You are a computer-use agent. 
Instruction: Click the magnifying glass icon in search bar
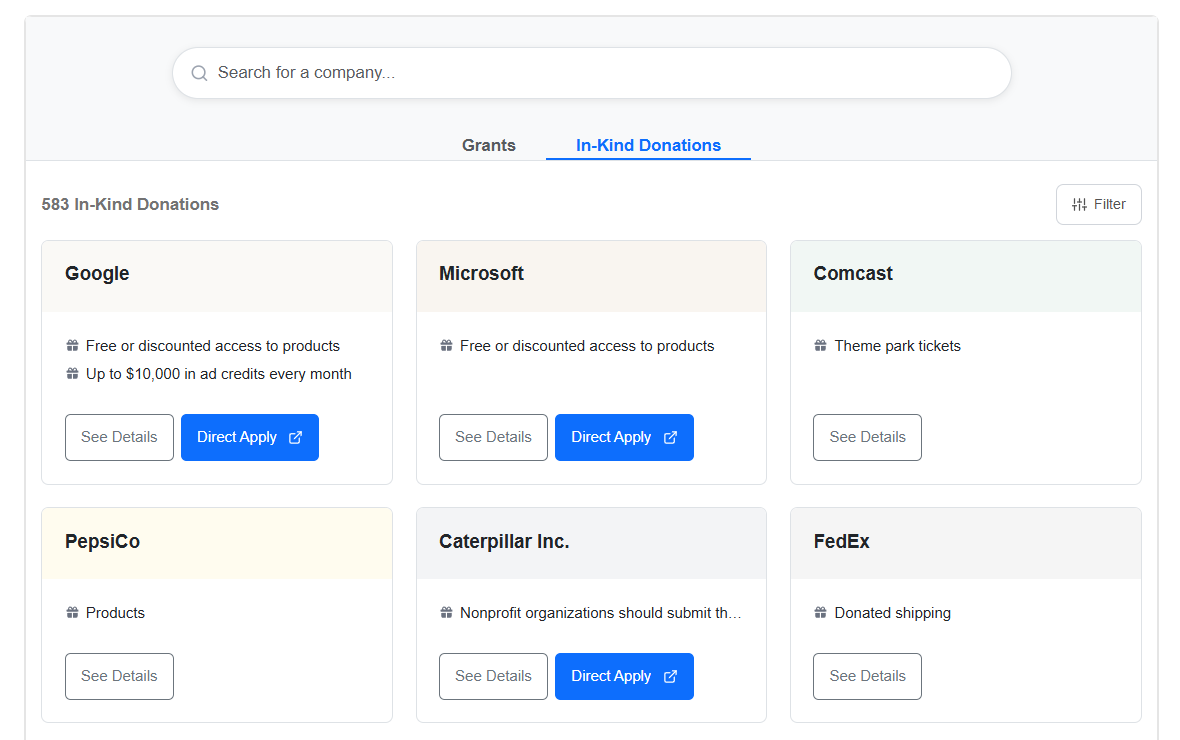click(x=198, y=72)
